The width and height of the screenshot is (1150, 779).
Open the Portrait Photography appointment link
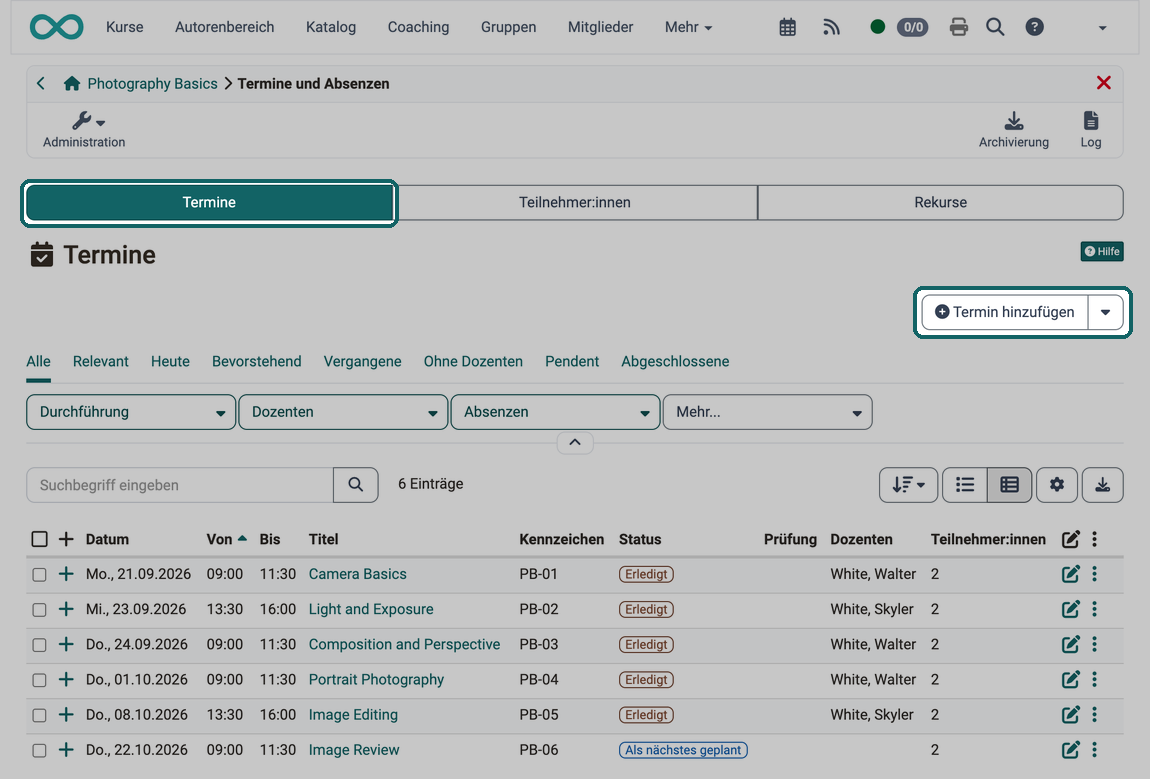[x=376, y=680]
